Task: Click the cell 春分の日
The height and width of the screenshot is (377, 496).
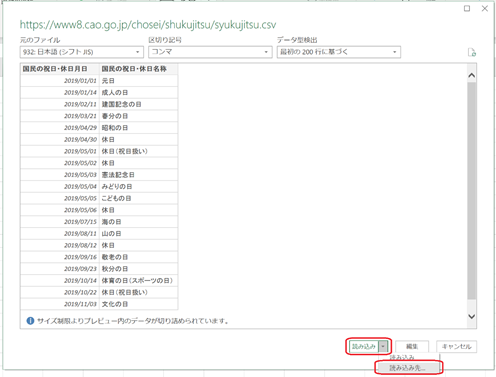Action: pos(138,116)
